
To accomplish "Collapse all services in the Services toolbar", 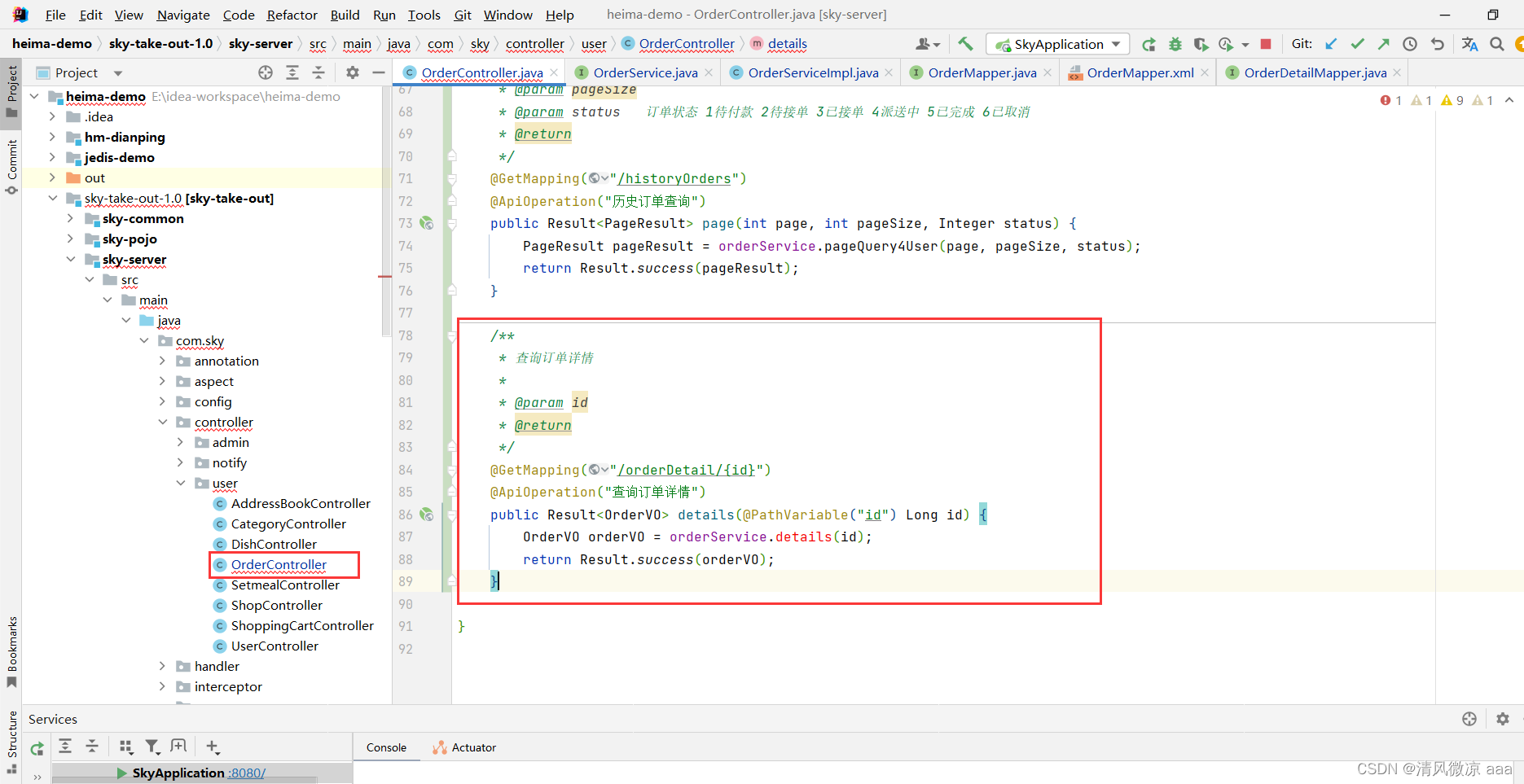I will [92, 746].
